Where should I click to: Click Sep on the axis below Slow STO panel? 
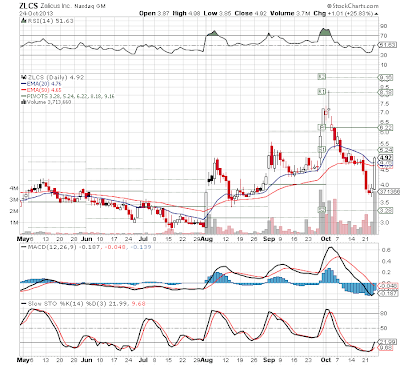(x=268, y=360)
